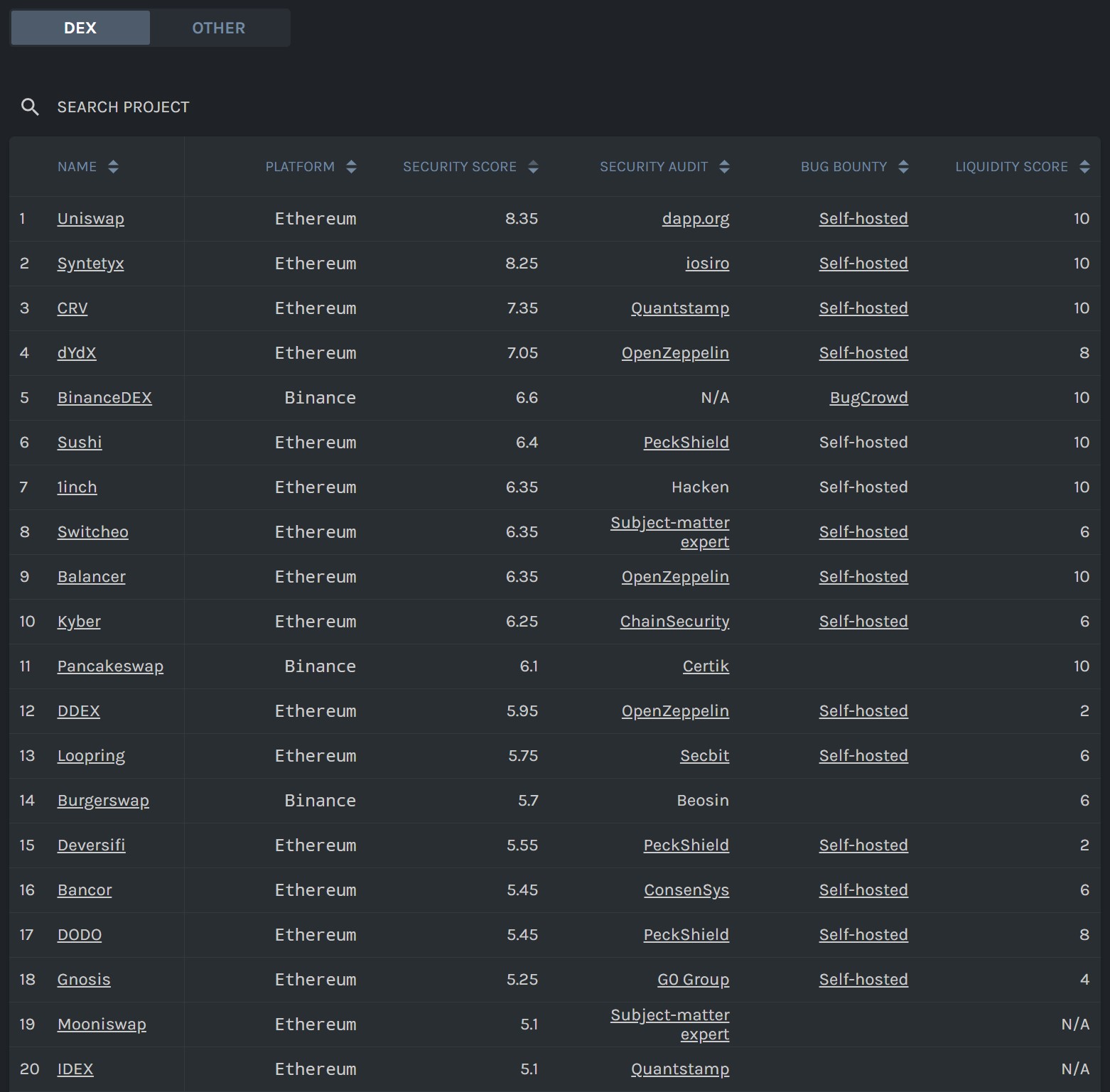
Task: Open the Balancer project link
Action: tap(92, 577)
